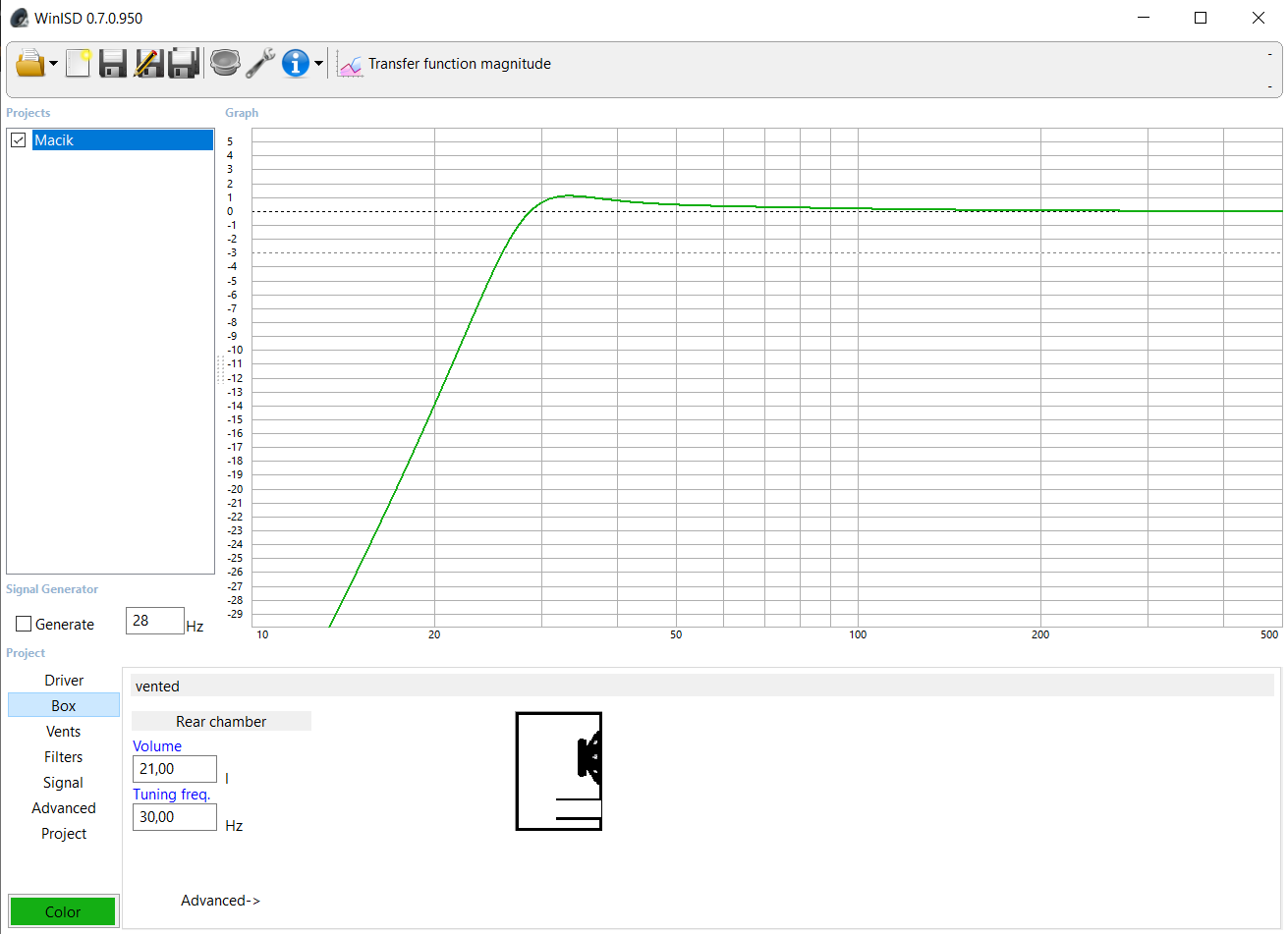Click the blue info icon
The width and height of the screenshot is (1288, 934).
coord(296,64)
